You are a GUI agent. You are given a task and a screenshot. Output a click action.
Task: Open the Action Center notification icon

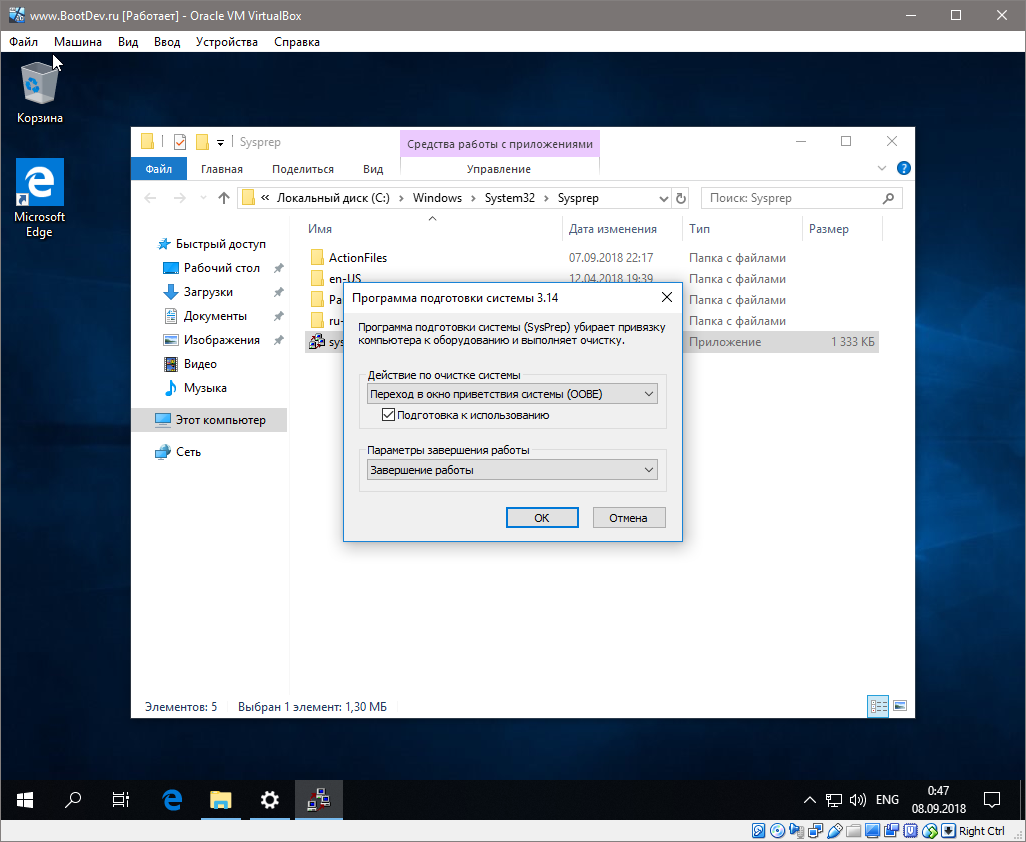(x=992, y=799)
